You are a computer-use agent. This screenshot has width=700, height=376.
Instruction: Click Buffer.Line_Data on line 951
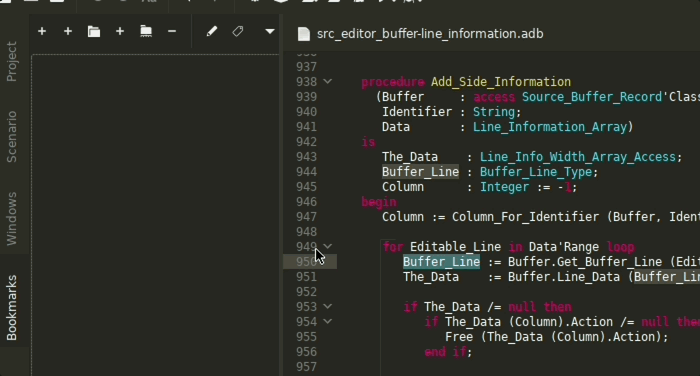pos(564,277)
